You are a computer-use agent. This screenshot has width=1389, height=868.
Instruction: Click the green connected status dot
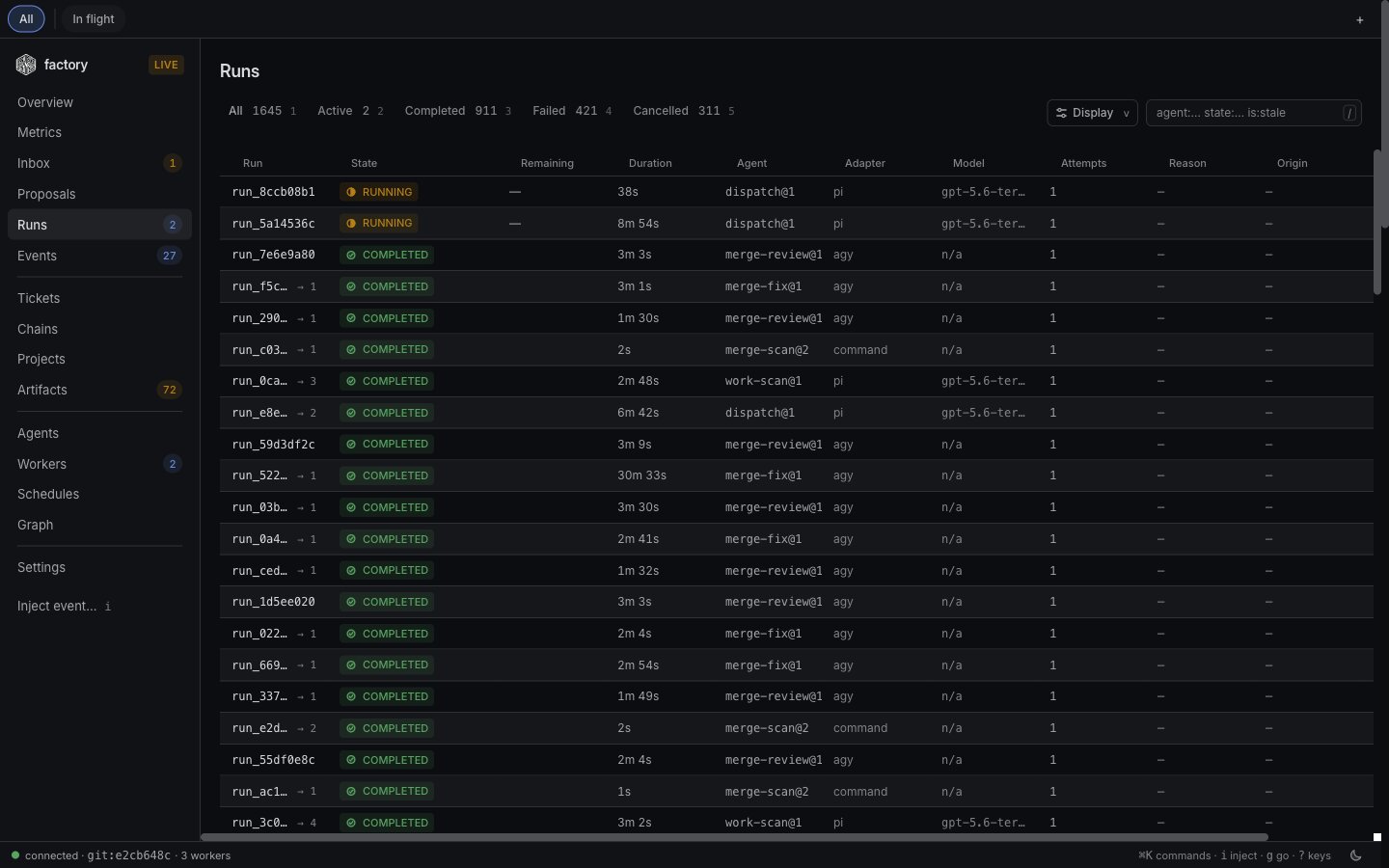pos(15,854)
